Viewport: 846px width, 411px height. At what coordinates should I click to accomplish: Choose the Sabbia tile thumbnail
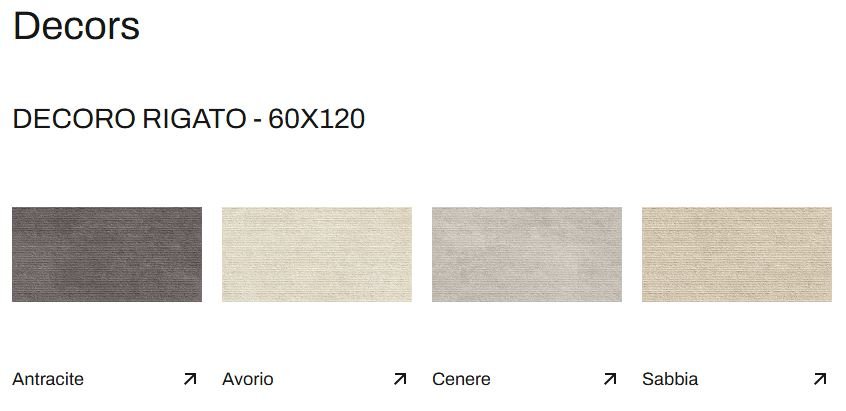[x=736, y=254]
